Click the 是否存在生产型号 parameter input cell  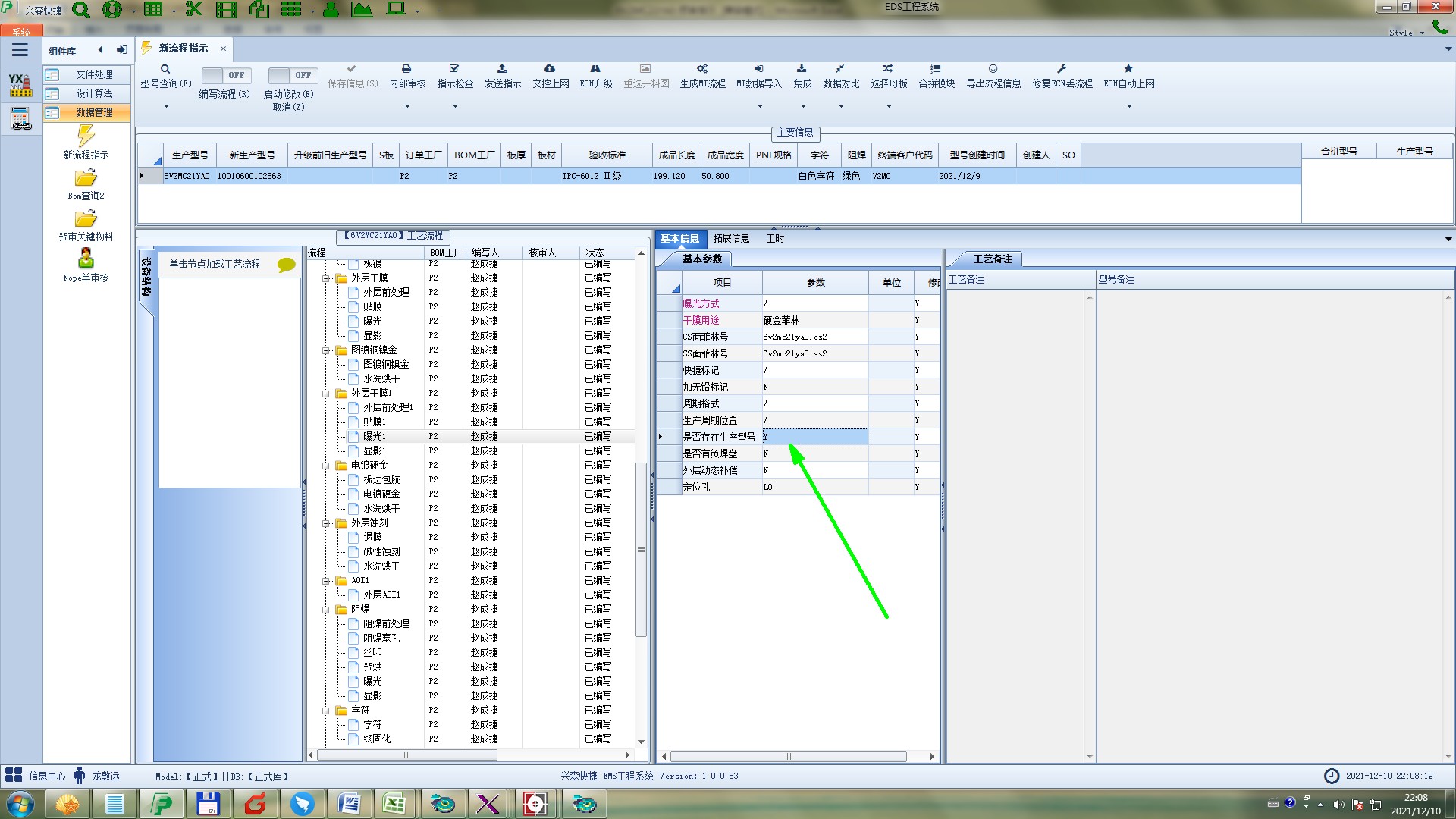[x=814, y=437]
